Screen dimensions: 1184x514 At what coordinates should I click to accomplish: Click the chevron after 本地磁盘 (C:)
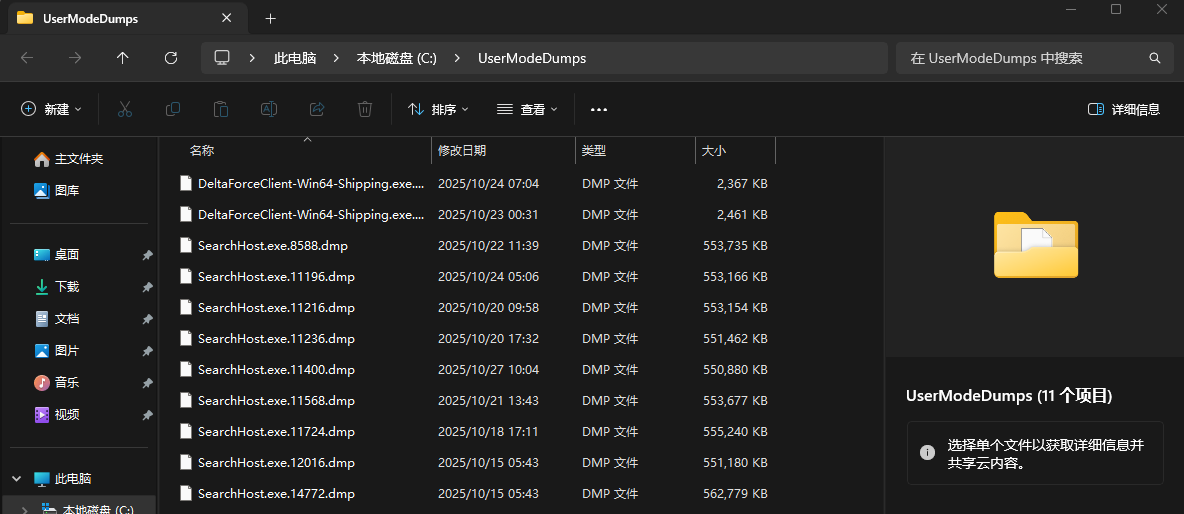(x=457, y=58)
